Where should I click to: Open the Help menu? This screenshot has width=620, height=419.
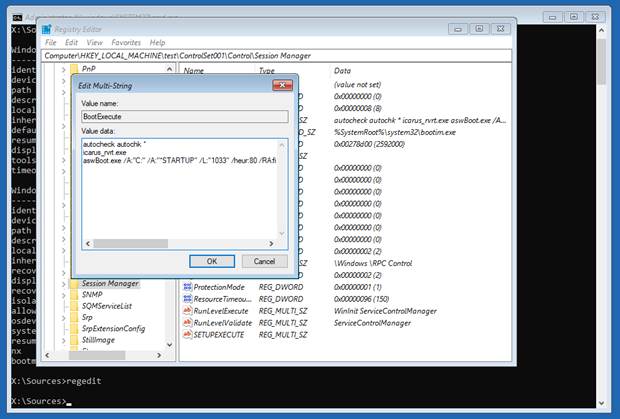tap(157, 43)
